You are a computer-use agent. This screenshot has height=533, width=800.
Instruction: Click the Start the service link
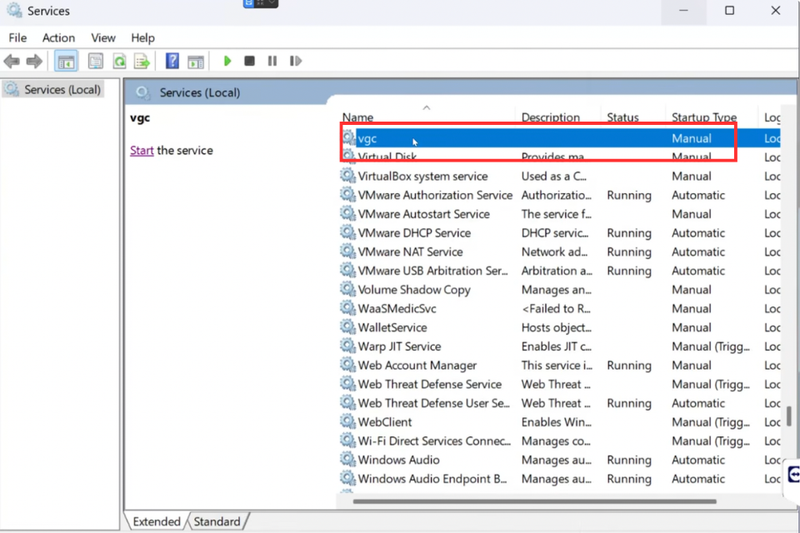coord(141,150)
